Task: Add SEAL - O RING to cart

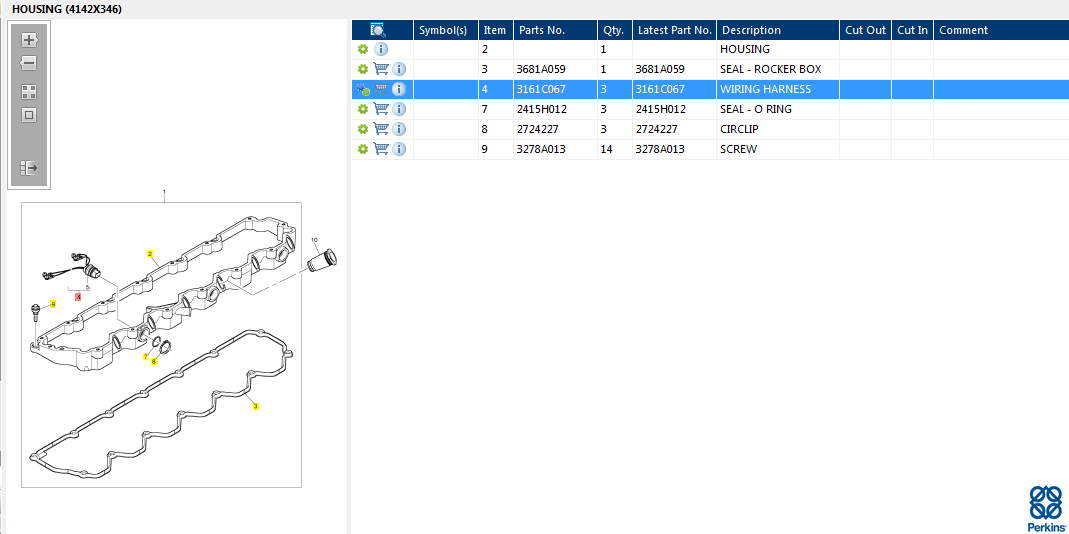Action: (x=381, y=108)
